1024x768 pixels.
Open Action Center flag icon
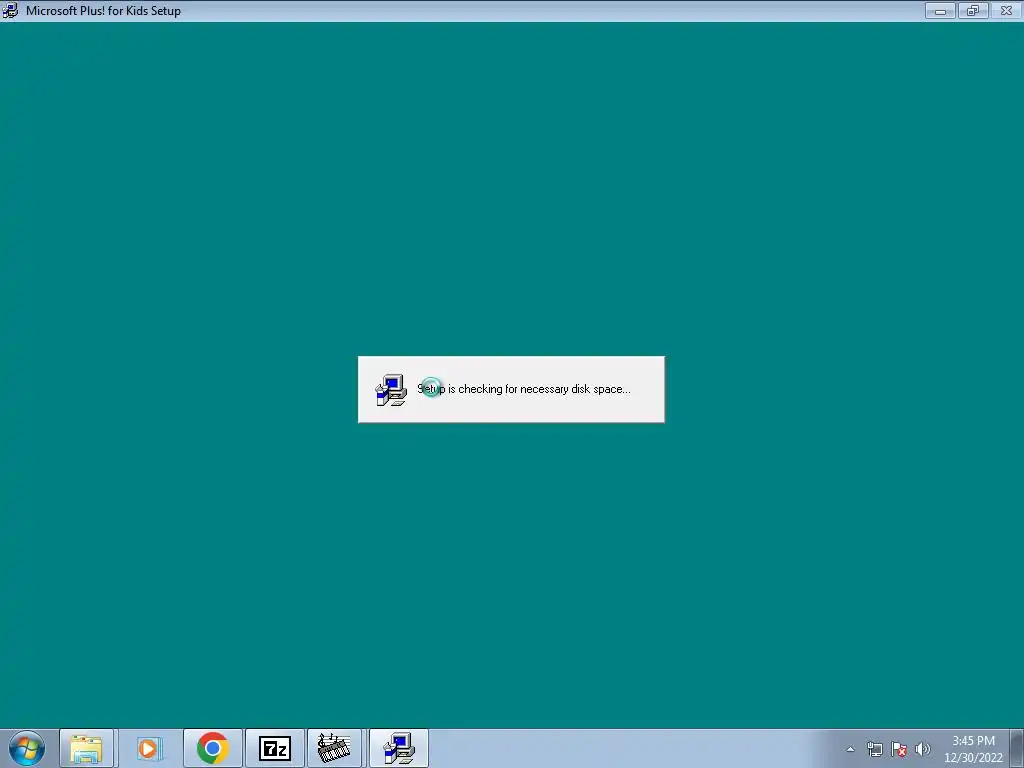tap(899, 749)
